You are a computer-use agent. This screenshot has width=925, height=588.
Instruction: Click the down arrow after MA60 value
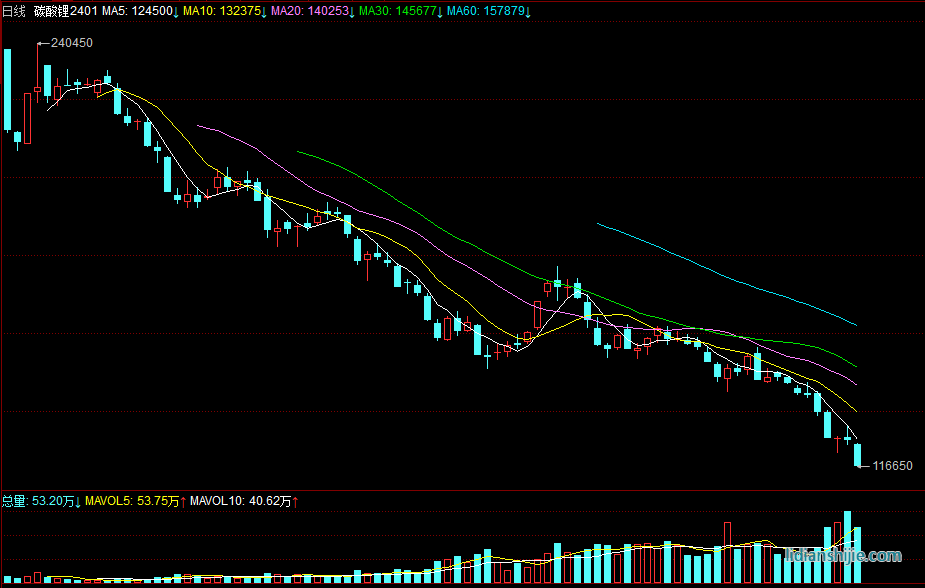[528, 11]
